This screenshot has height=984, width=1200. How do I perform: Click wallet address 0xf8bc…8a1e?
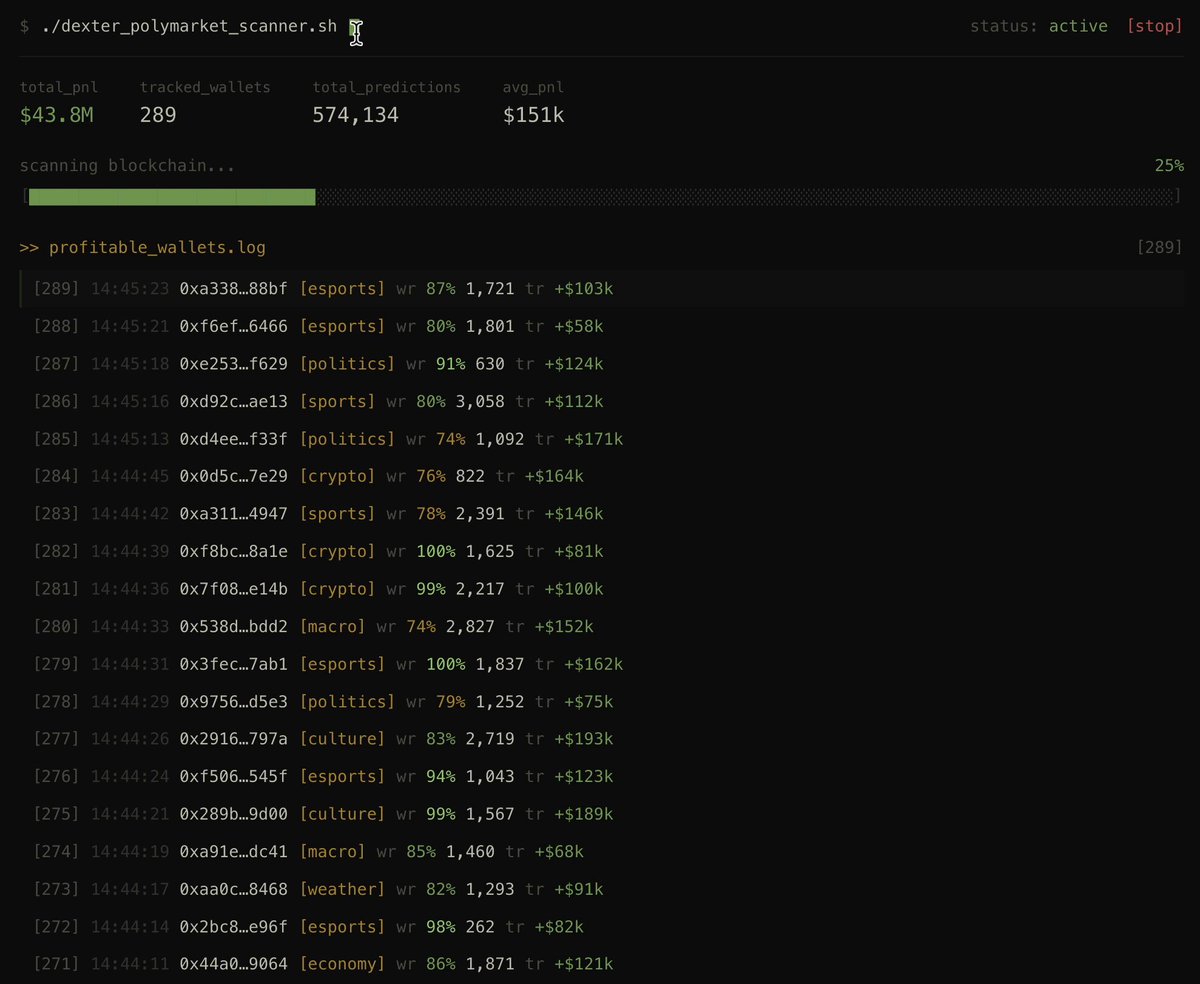pyautogui.click(x=233, y=551)
